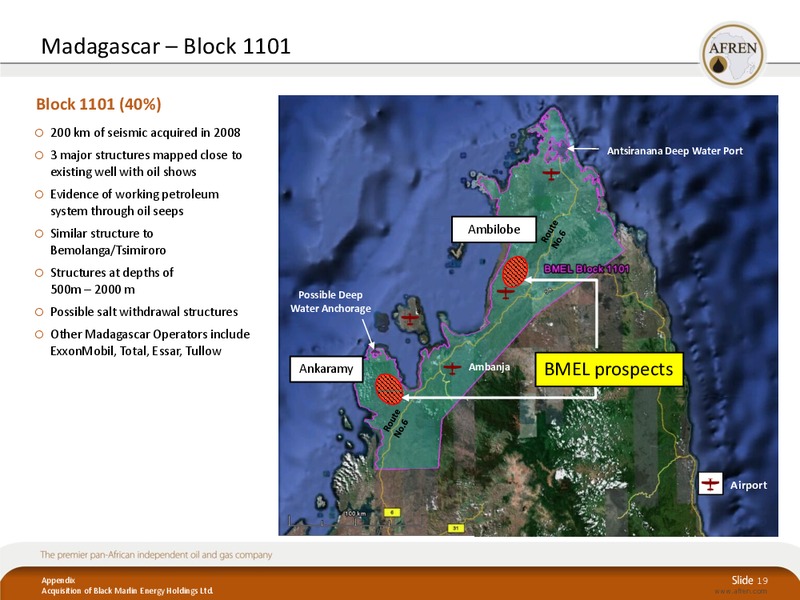The image size is (800, 600).
Task: Click the magenta BMEL Block 1101 label
Action: tap(586, 268)
